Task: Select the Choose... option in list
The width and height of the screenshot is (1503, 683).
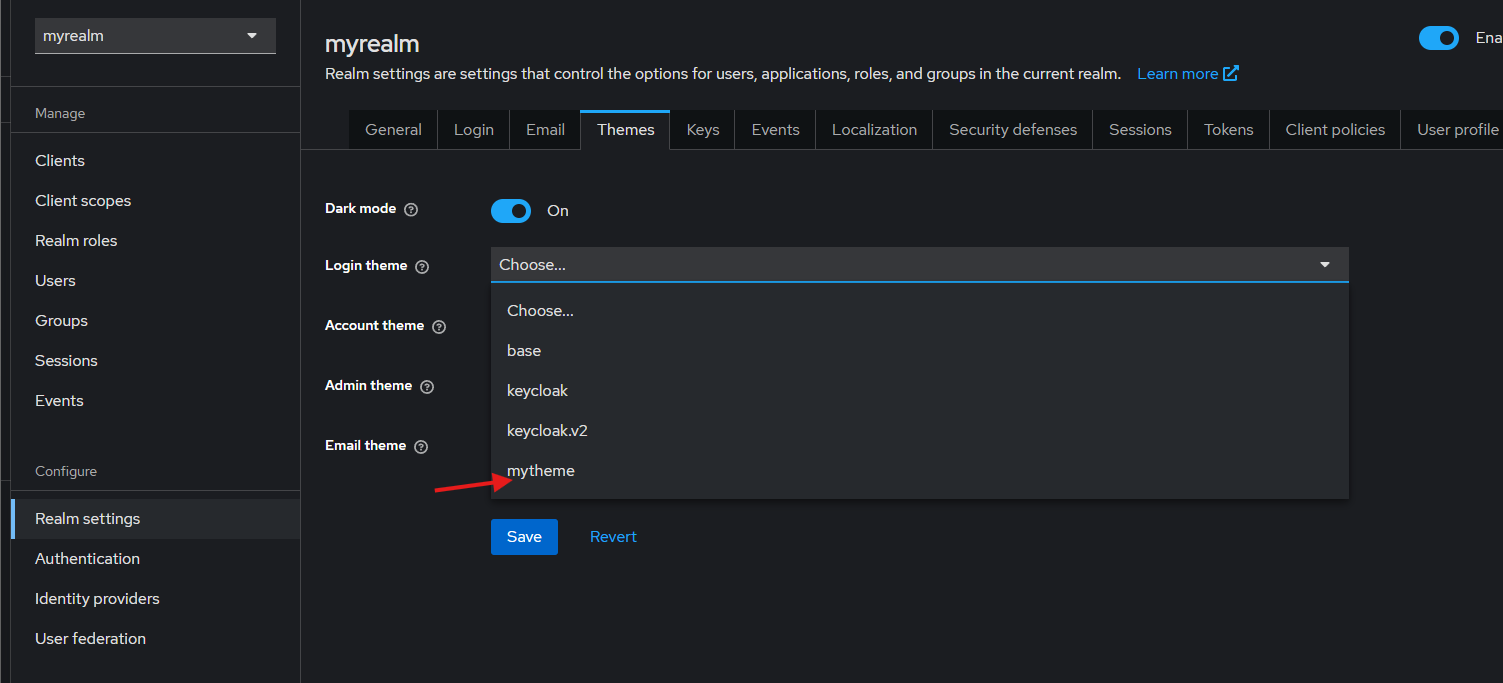Action: point(919,311)
